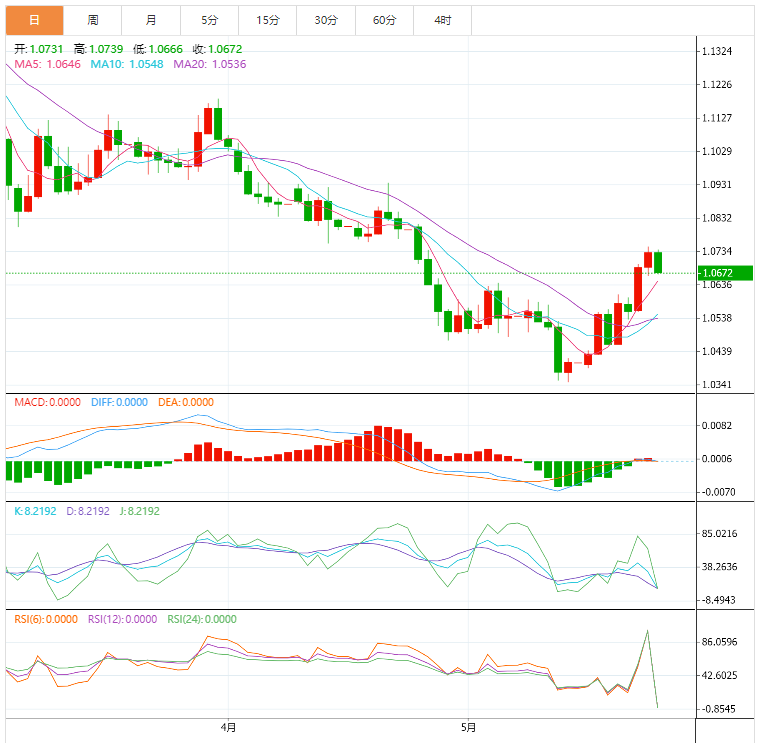Select the 日 daily timeframe tab
Viewport: 757px width, 743px height.
coord(34,20)
